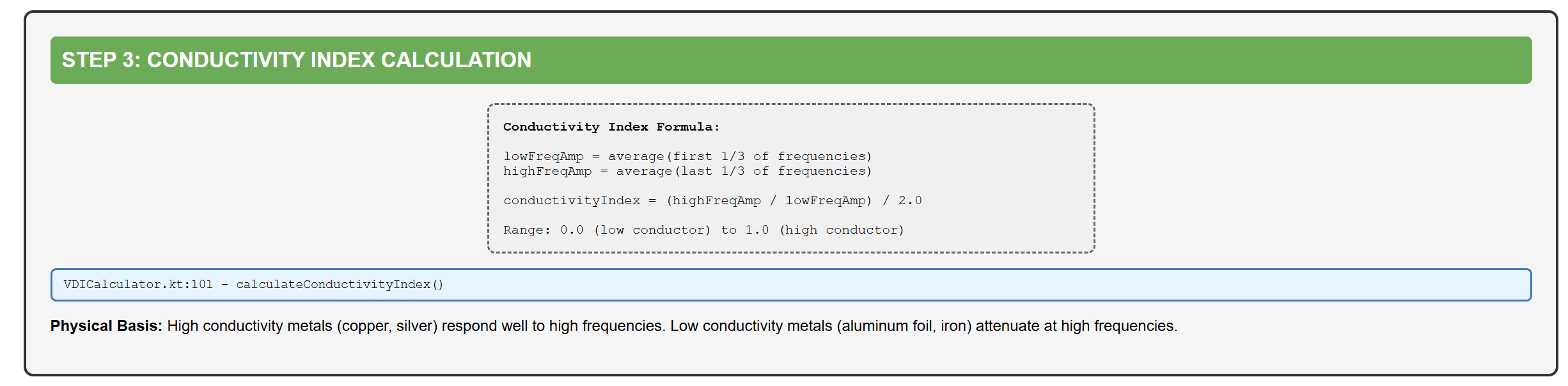The image size is (1568, 386).
Task: Click '1.0 (high conductor)' range value
Action: (824, 230)
